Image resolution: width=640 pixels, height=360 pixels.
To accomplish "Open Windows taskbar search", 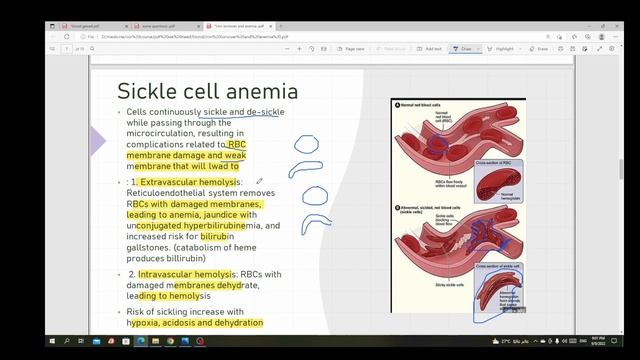I will pyautogui.click(x=67, y=341).
